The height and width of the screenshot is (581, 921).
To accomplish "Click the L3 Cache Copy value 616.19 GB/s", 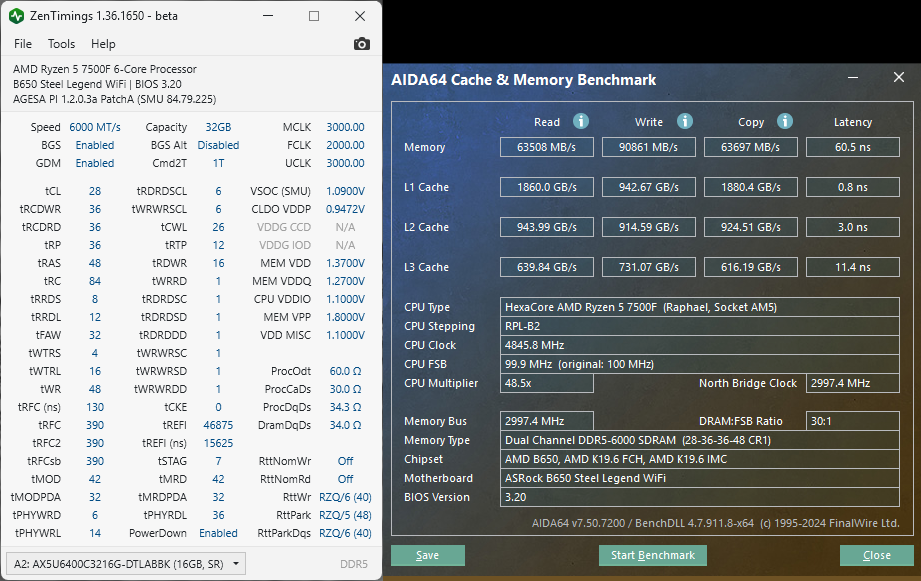I will click(751, 267).
